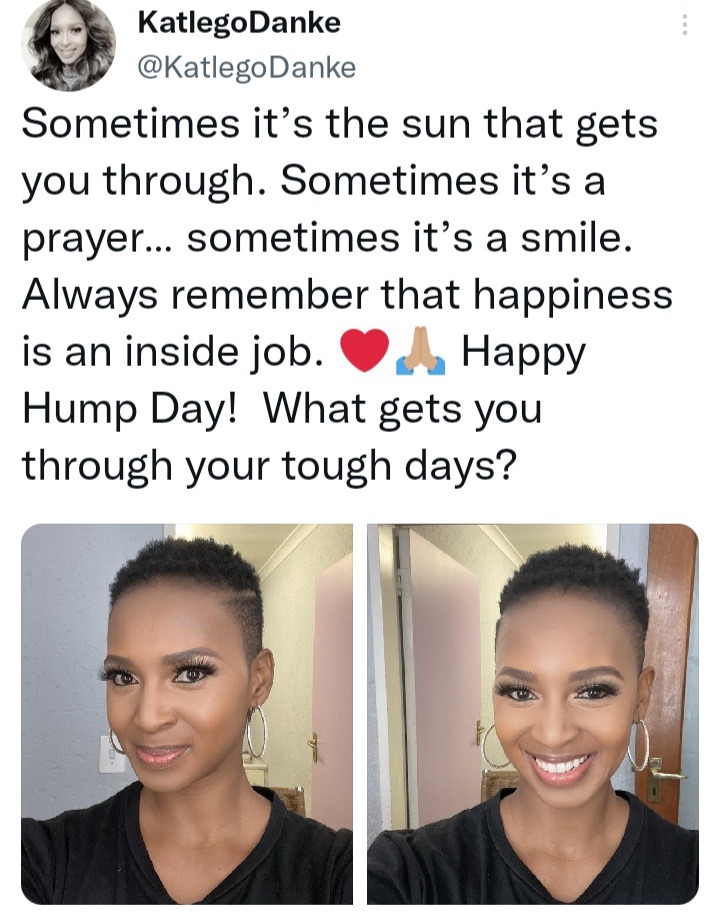This screenshot has height=921, width=720.
Task: Open KatlegoDanke's profile picture avatar
Action: point(68,46)
